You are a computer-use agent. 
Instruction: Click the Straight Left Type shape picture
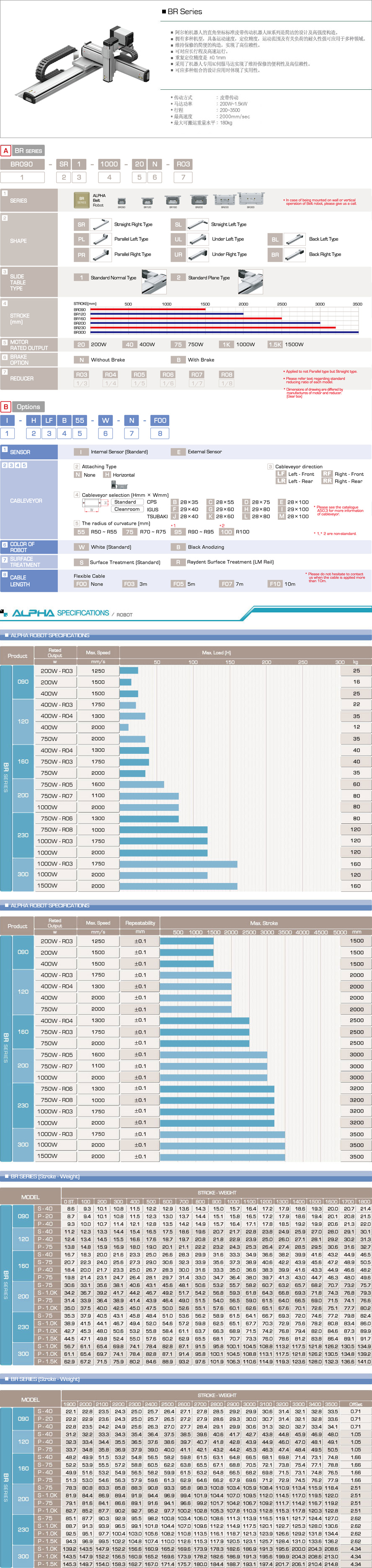pyautogui.click(x=198, y=224)
